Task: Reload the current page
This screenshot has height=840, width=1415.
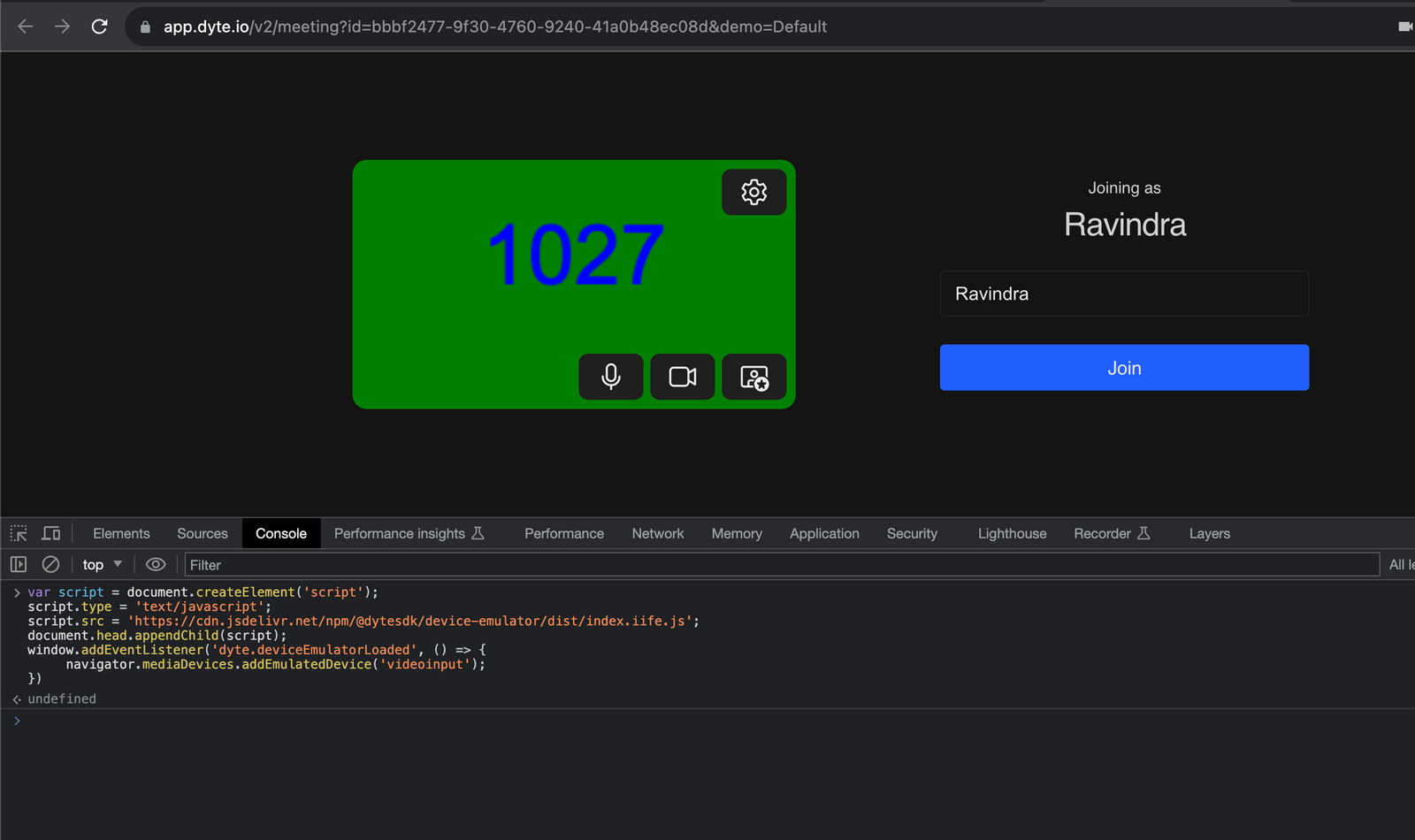Action: [99, 27]
